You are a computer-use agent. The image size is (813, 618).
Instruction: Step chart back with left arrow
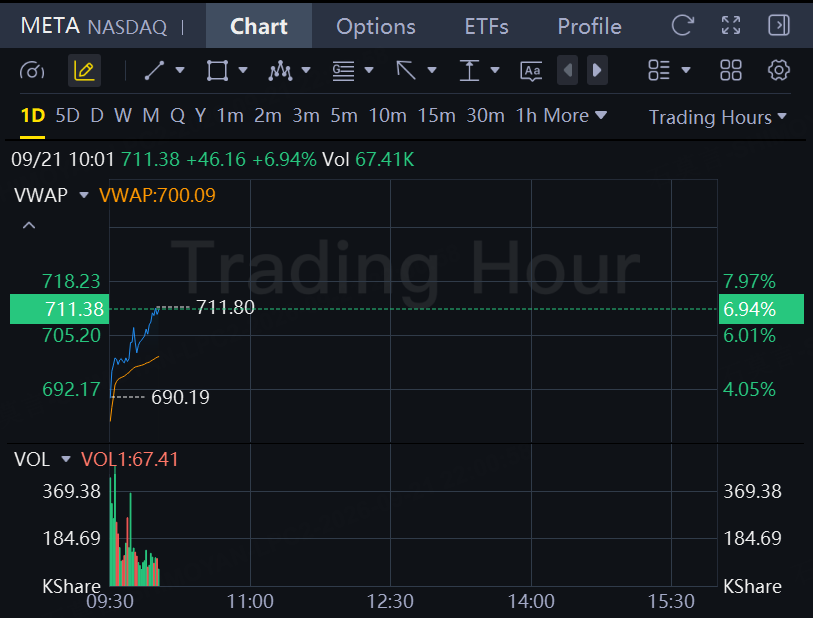pyautogui.click(x=567, y=70)
